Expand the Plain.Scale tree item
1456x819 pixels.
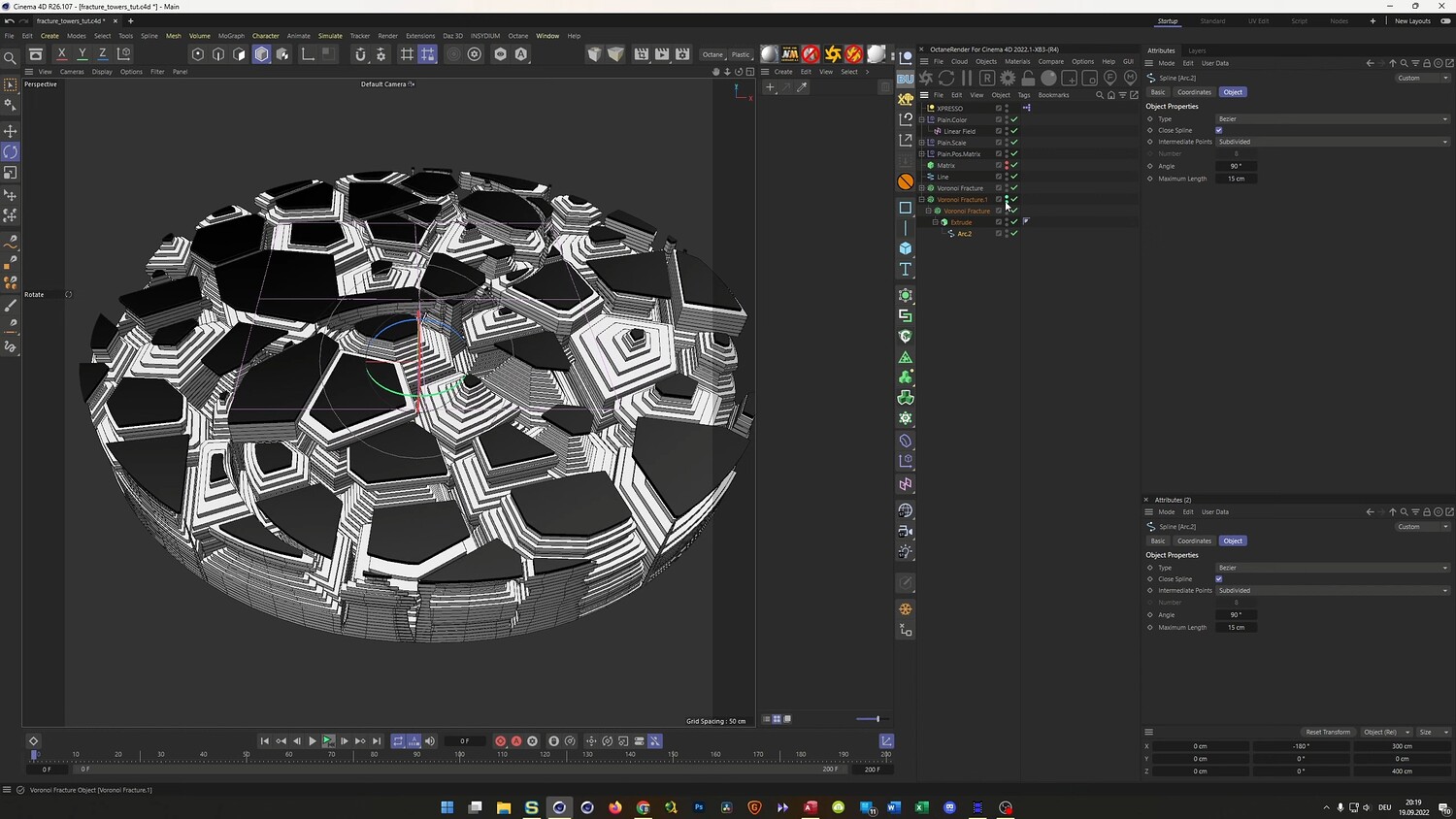pos(922,143)
